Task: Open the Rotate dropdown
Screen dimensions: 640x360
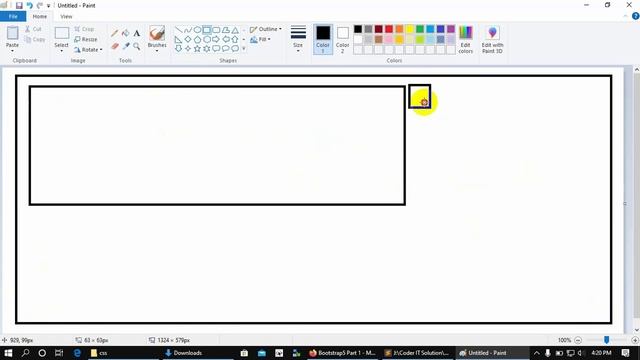Action: [x=89, y=50]
